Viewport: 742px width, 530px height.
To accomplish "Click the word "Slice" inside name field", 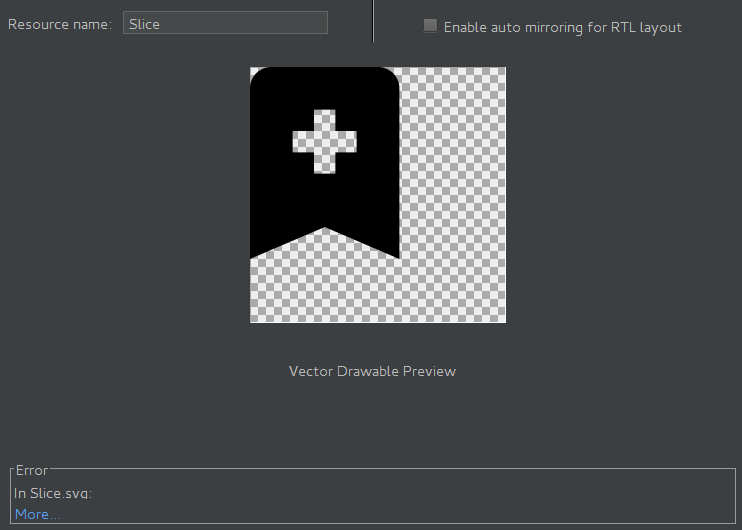I will tap(145, 24).
